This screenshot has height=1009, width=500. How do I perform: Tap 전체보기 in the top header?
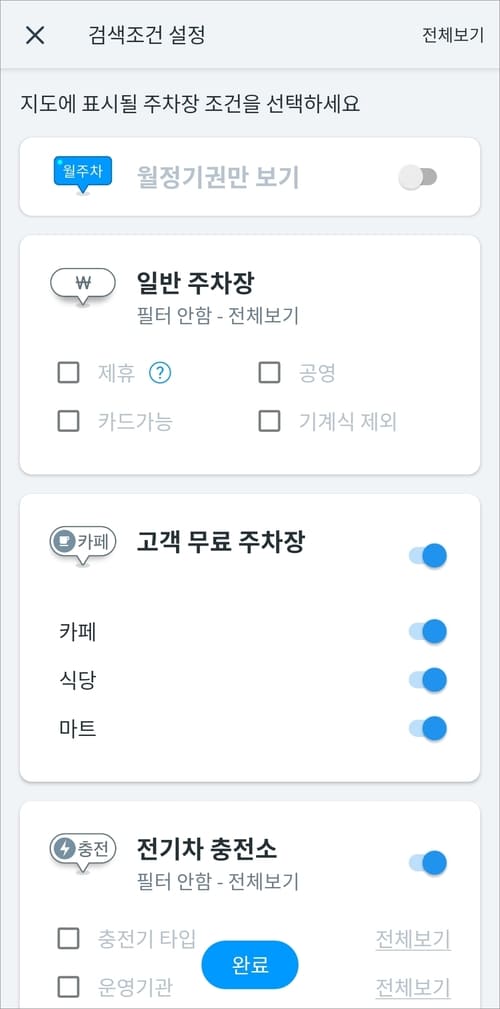(x=452, y=35)
